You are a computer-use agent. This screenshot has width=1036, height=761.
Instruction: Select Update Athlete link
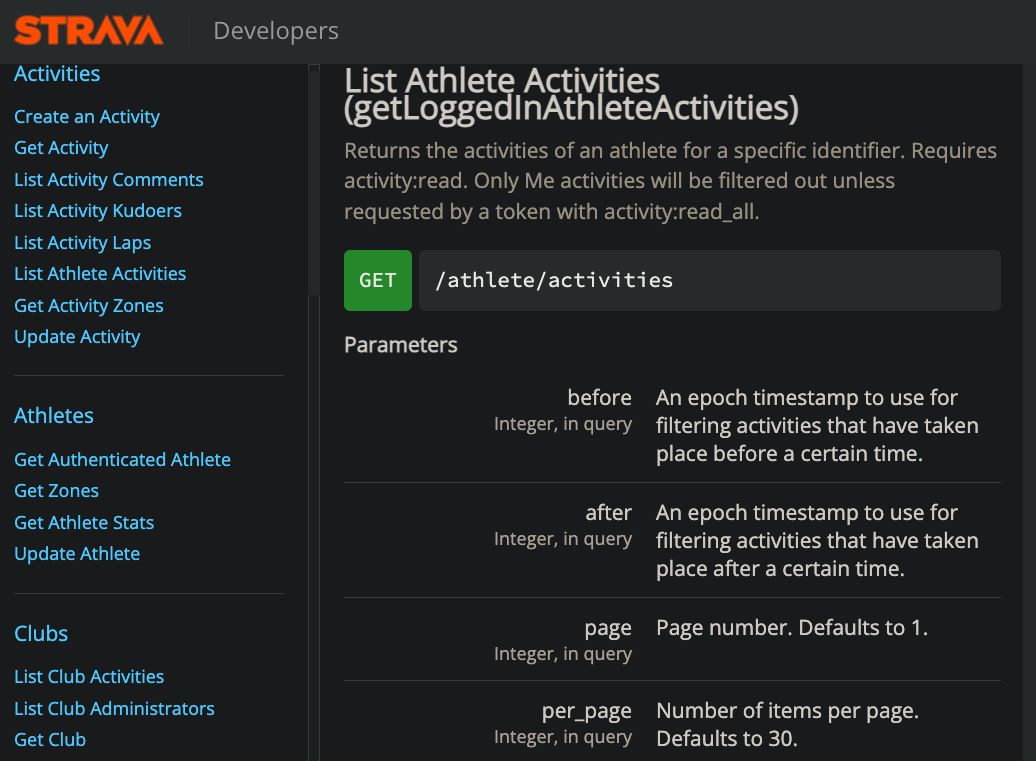(x=77, y=554)
